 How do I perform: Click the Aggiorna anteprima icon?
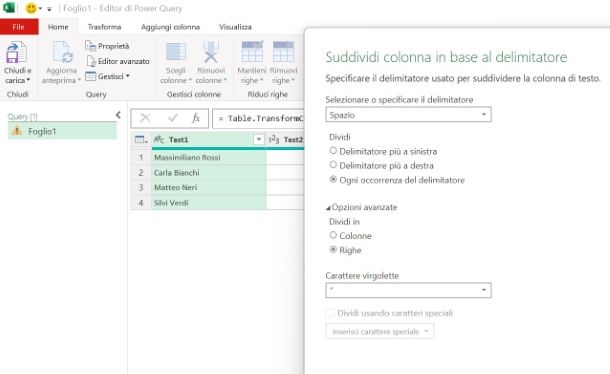click(62, 52)
